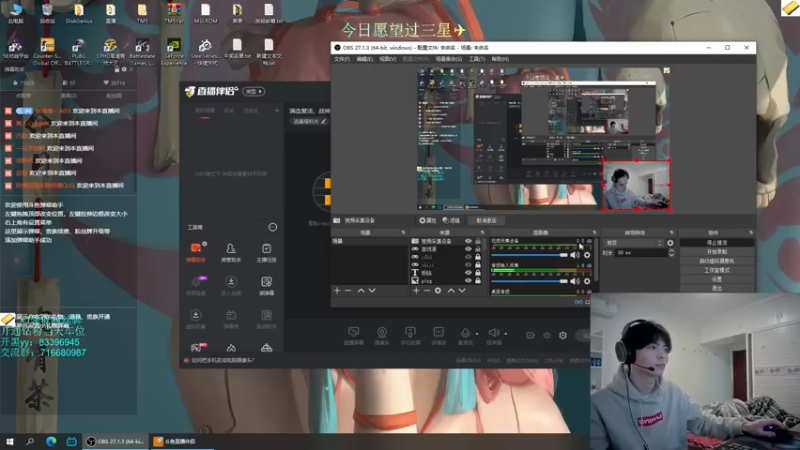Mute the video capture device audio speaker icon
The image size is (800, 450).
click(575, 255)
